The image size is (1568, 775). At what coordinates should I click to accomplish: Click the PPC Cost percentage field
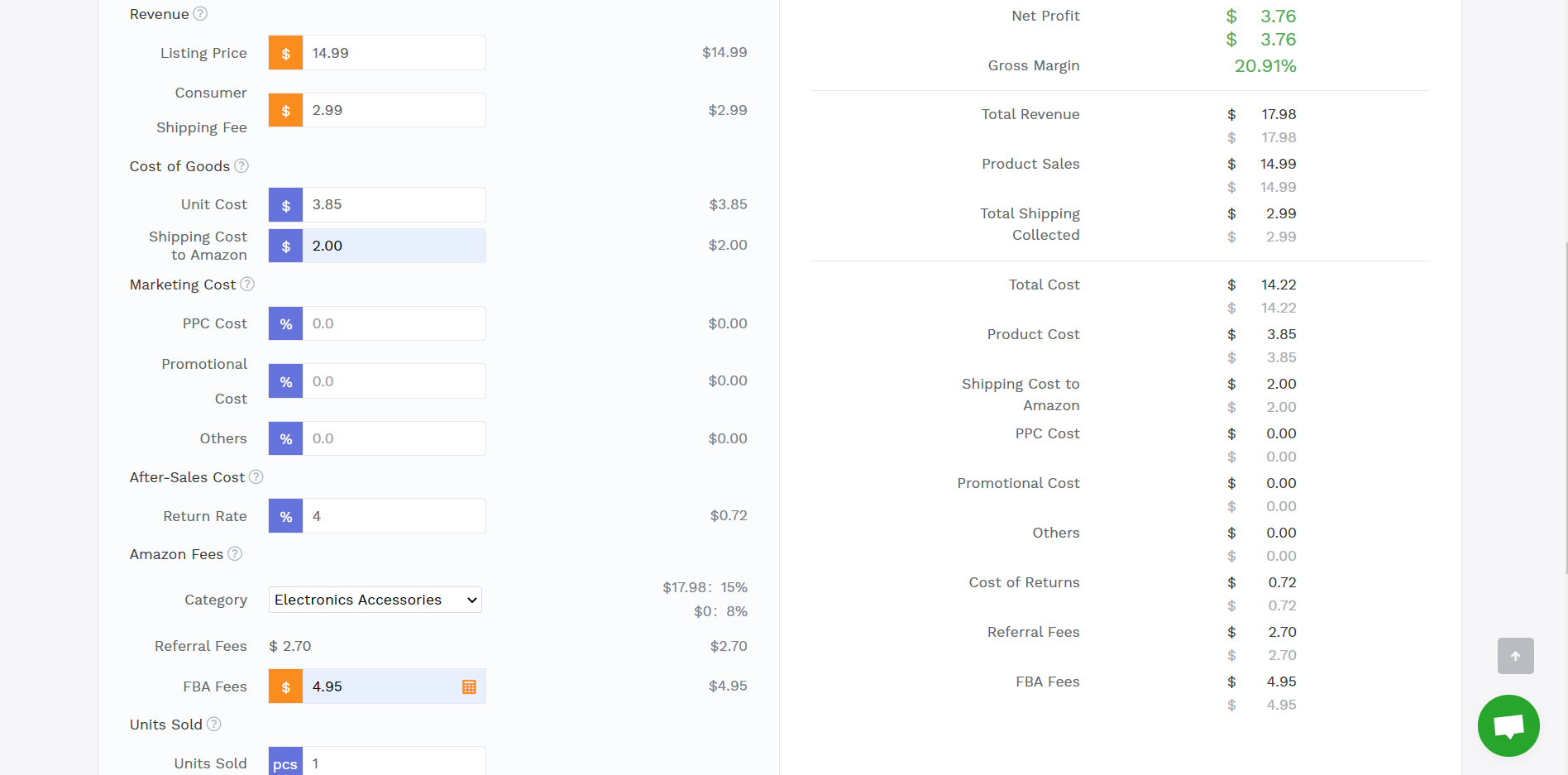pos(394,324)
